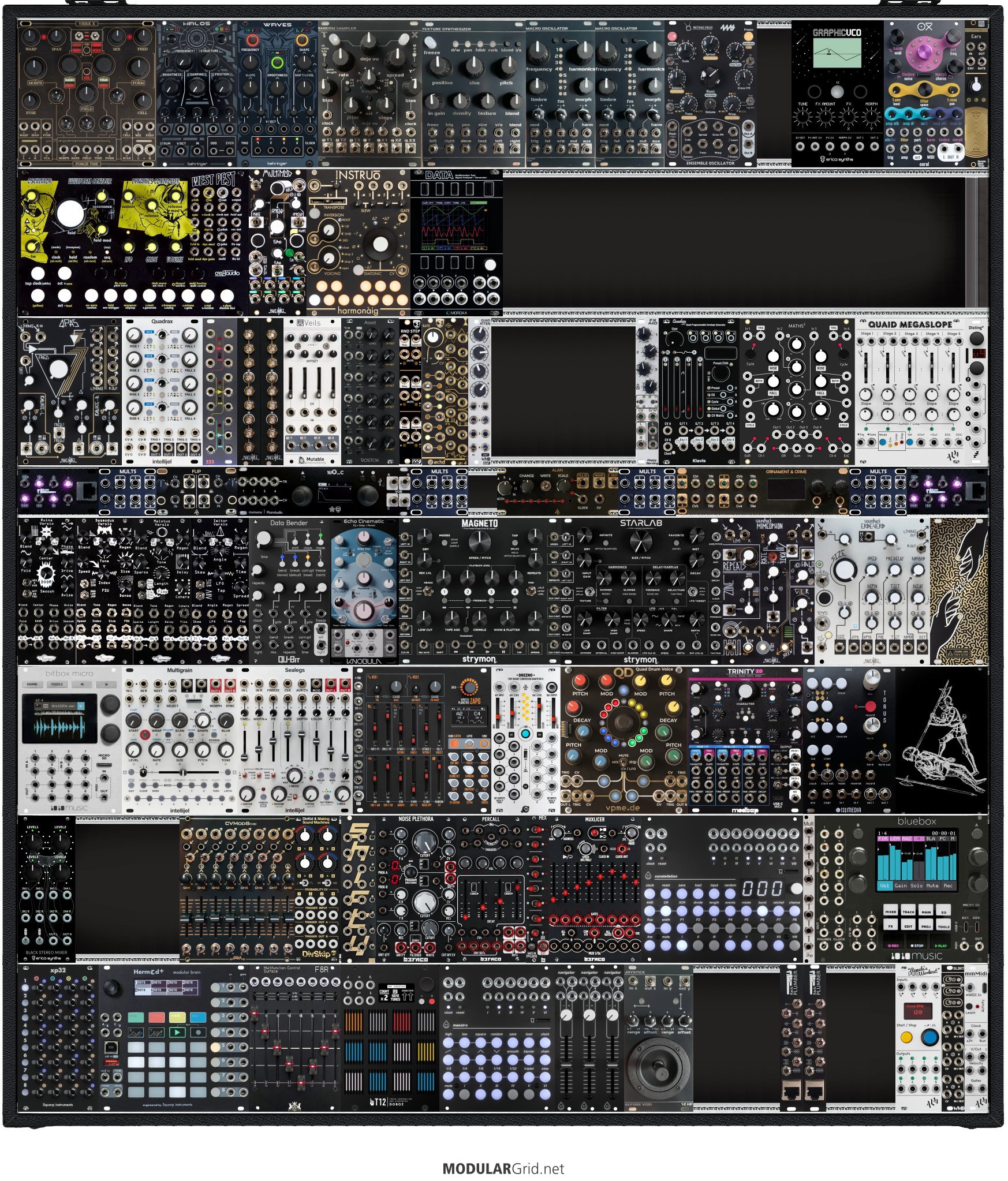Image resolution: width=1008 pixels, height=1181 pixels.
Task: Select the Behringer HALOS module
Action: click(196, 94)
